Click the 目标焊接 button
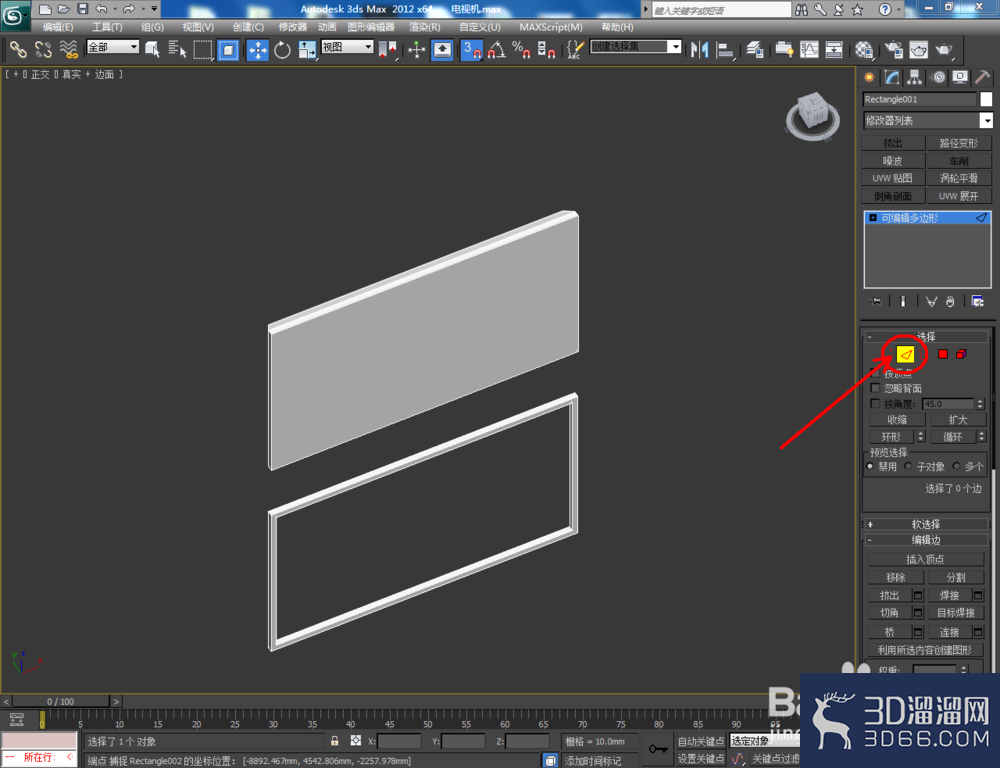Screen dimensions: 1000x768 [955, 612]
